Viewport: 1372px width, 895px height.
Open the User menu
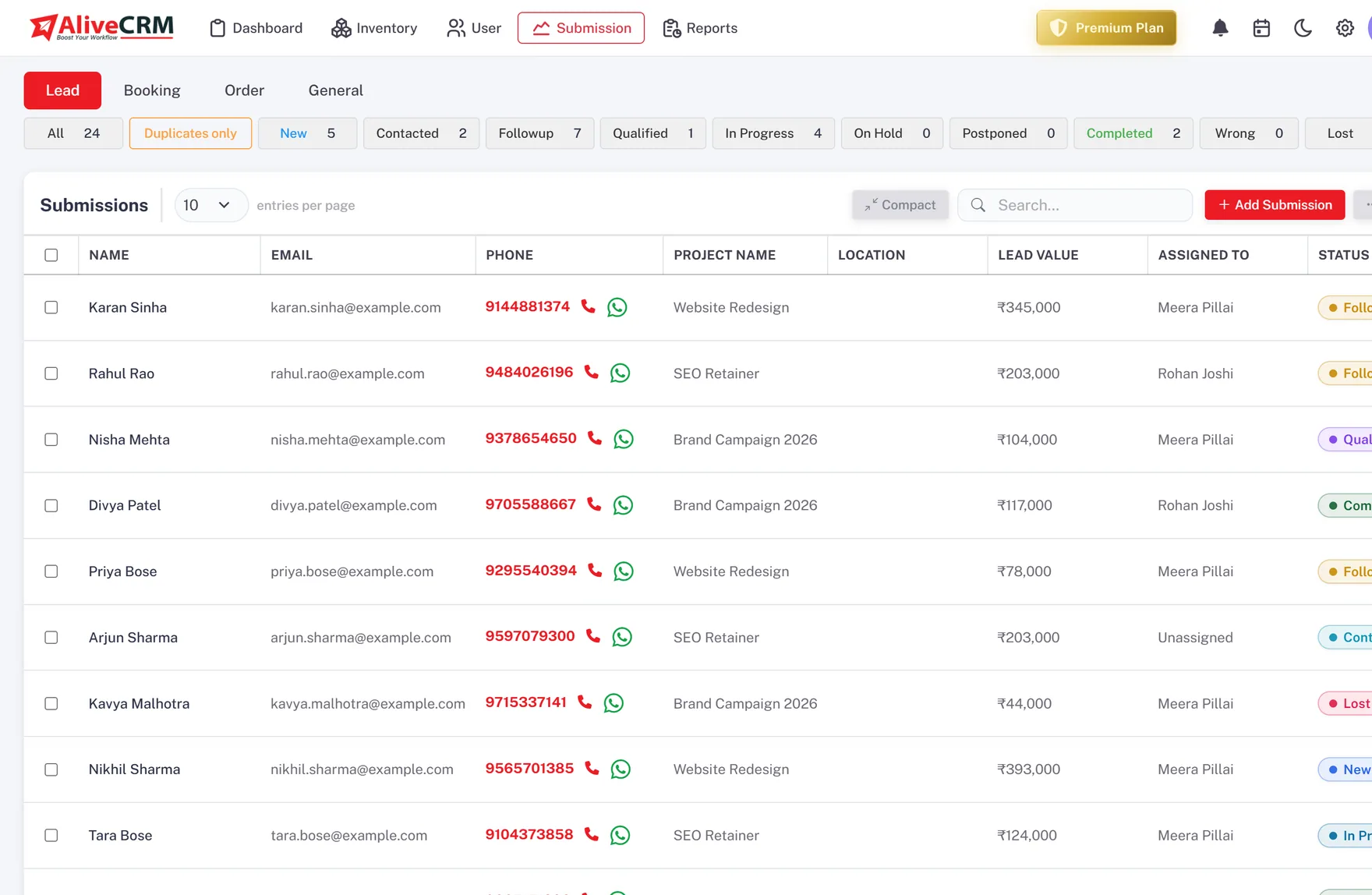point(474,28)
